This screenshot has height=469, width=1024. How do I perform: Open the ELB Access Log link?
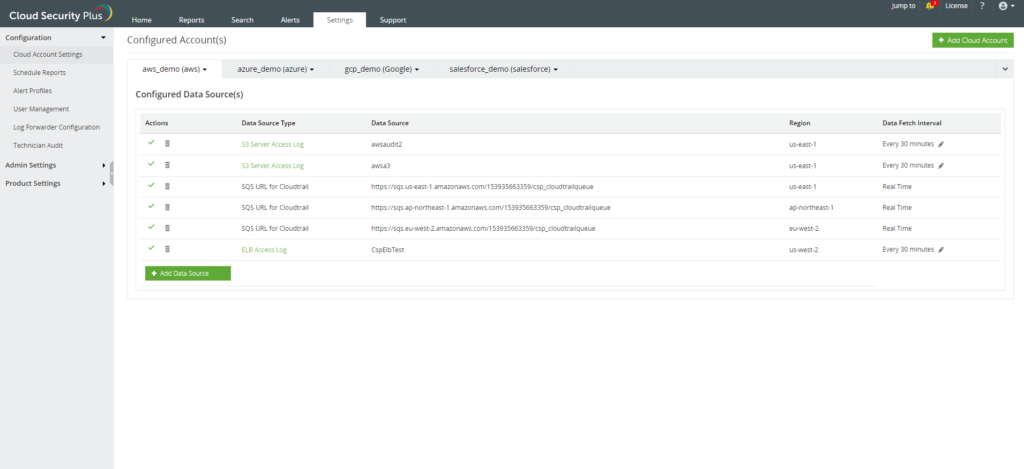(x=264, y=249)
